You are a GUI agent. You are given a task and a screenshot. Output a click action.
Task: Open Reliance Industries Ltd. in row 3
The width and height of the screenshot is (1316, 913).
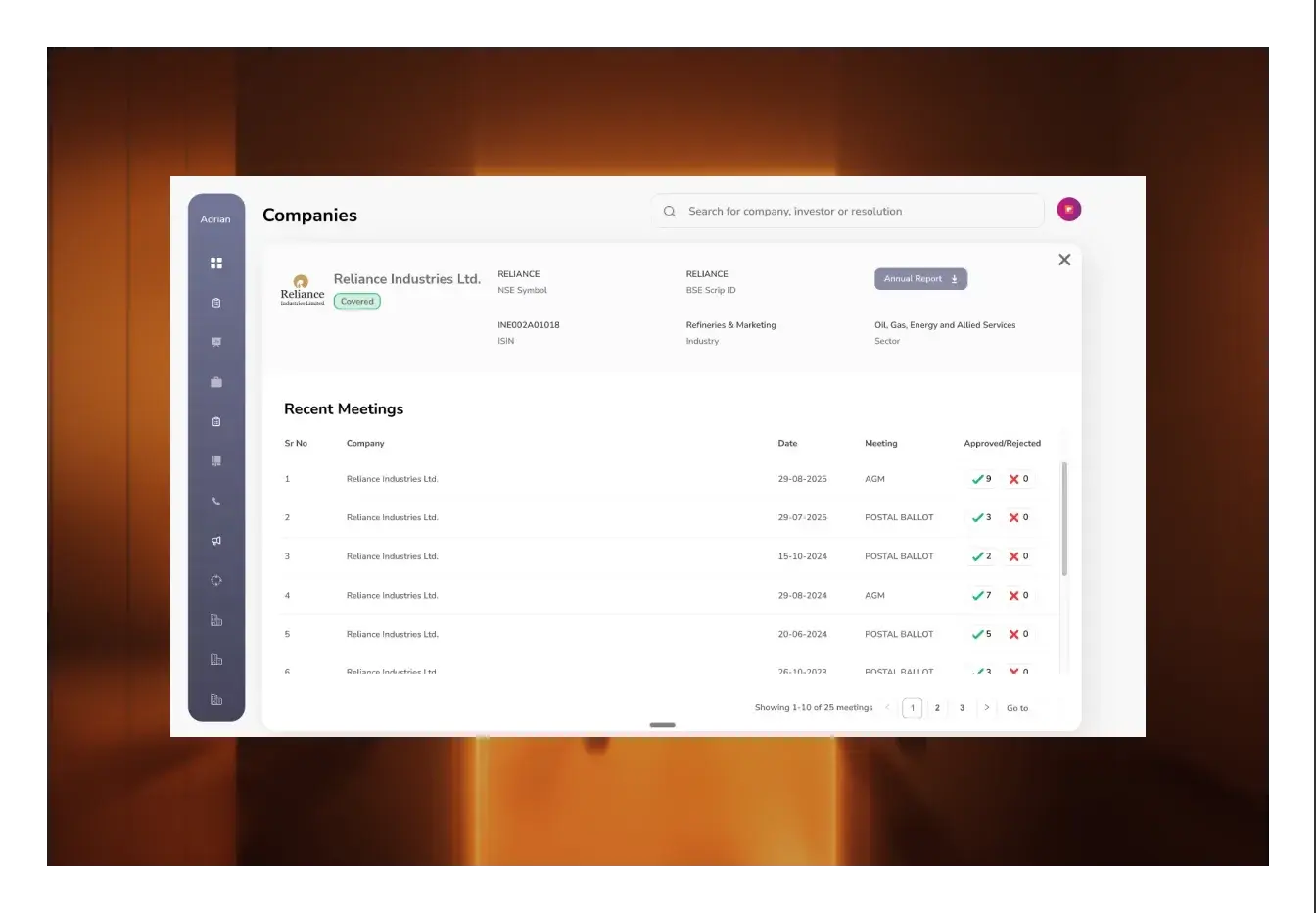coord(392,556)
